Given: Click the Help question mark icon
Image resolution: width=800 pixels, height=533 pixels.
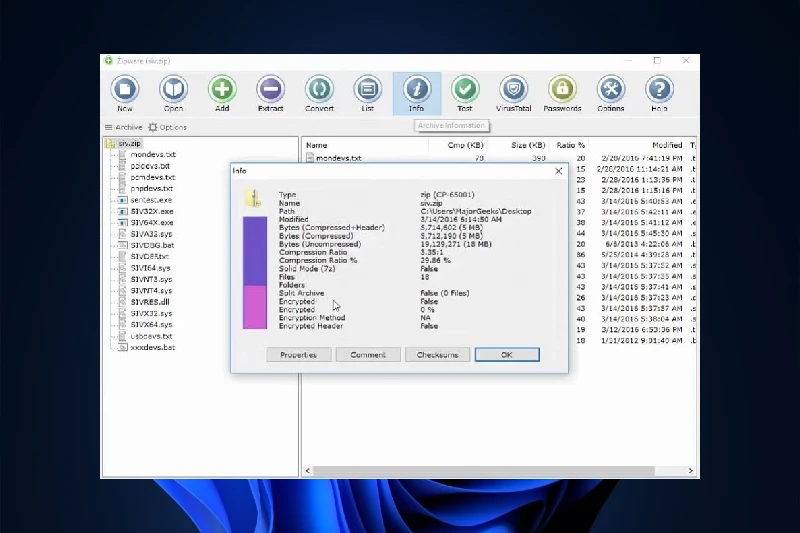Looking at the screenshot, I should (659, 89).
